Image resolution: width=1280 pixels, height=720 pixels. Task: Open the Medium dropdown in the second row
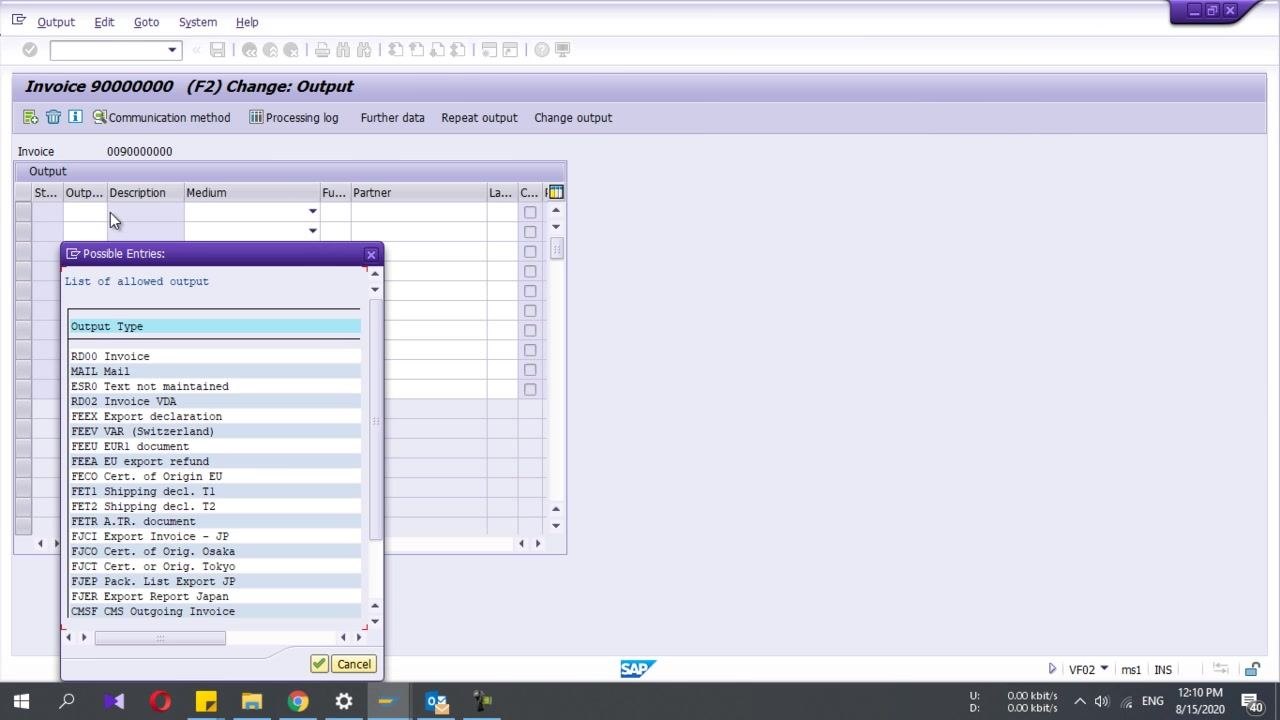(312, 231)
